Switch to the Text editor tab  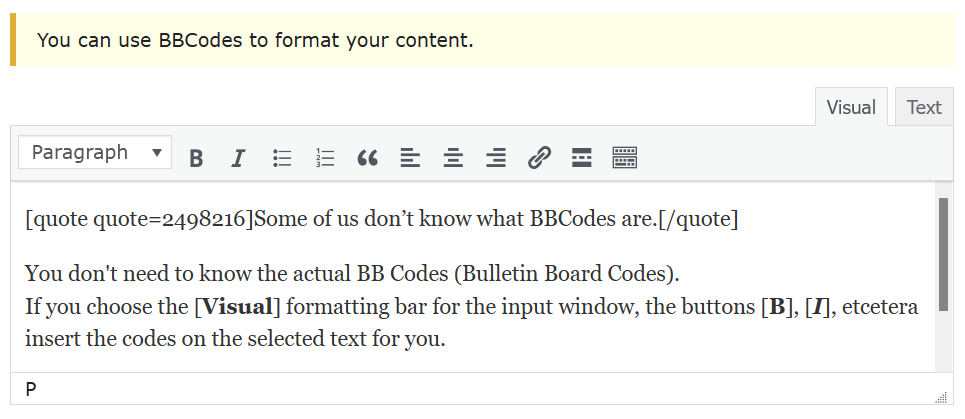(923, 107)
